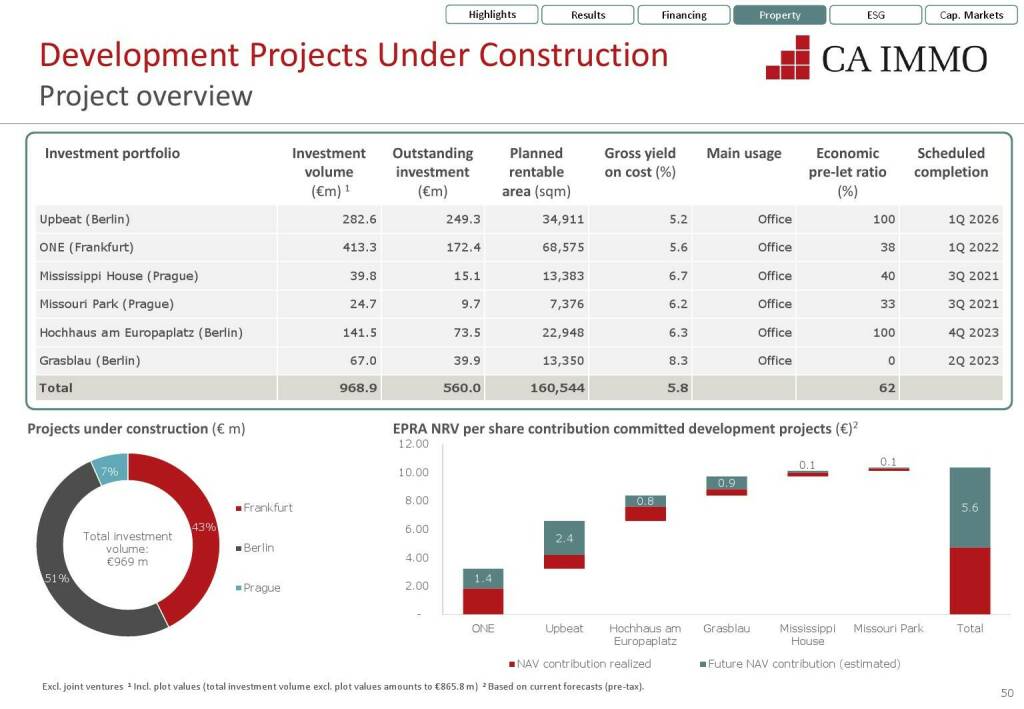Image resolution: width=1024 pixels, height=709 pixels.
Task: Click the NAV contribution realized legend marker
Action: [x=512, y=664]
